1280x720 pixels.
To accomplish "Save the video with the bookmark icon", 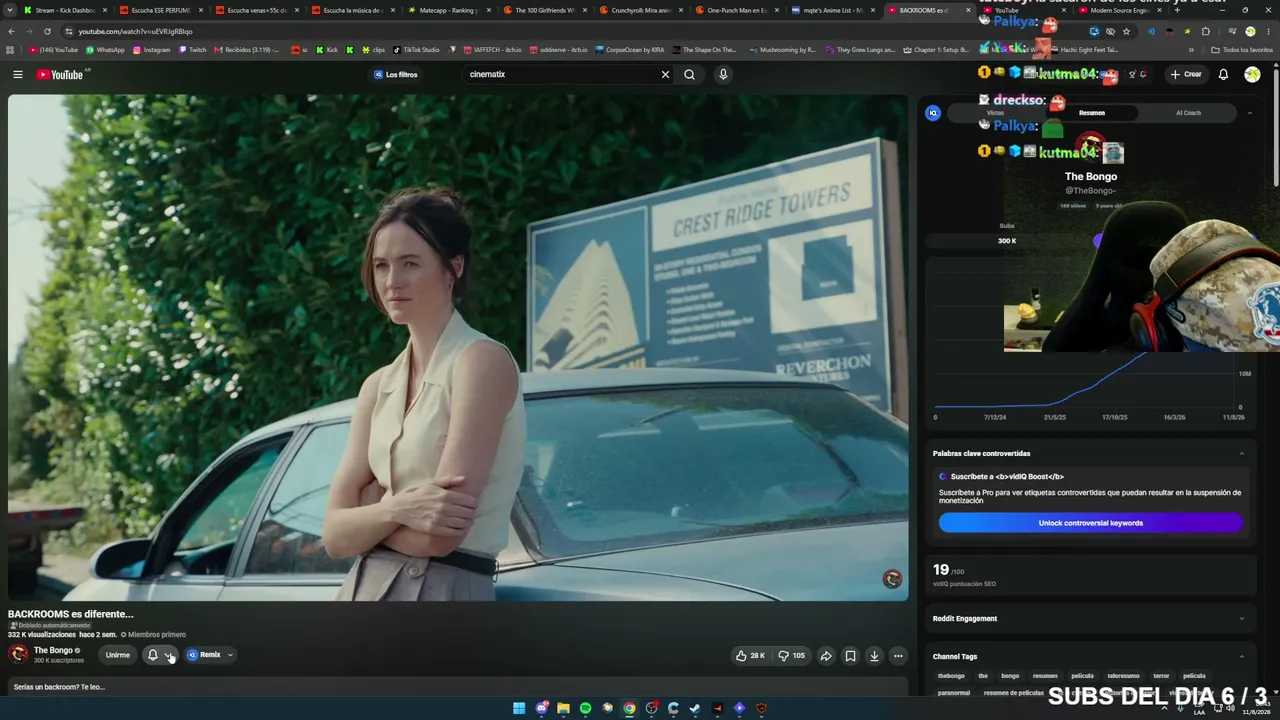I will (850, 656).
